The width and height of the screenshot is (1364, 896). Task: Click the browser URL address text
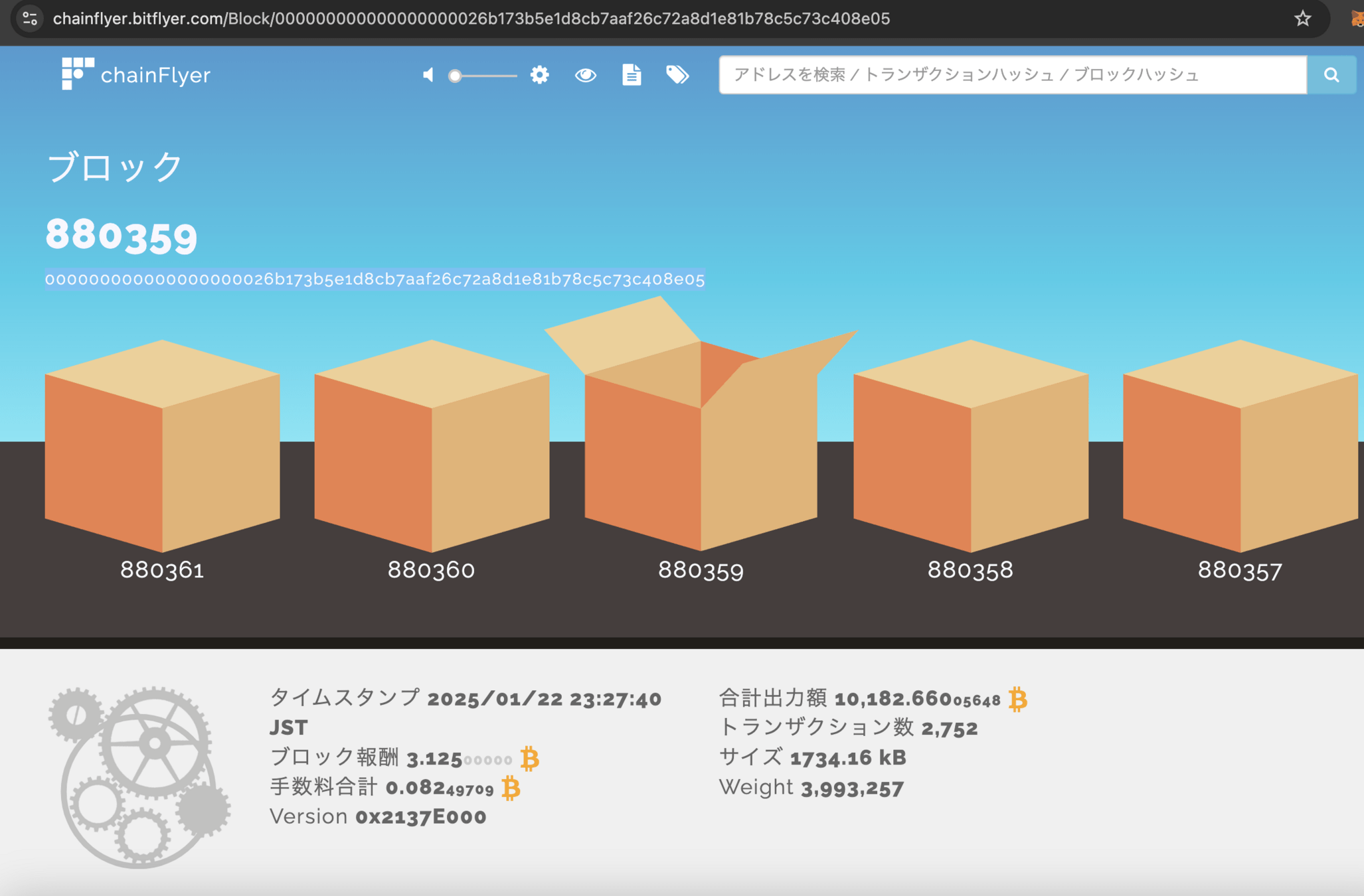[471, 19]
